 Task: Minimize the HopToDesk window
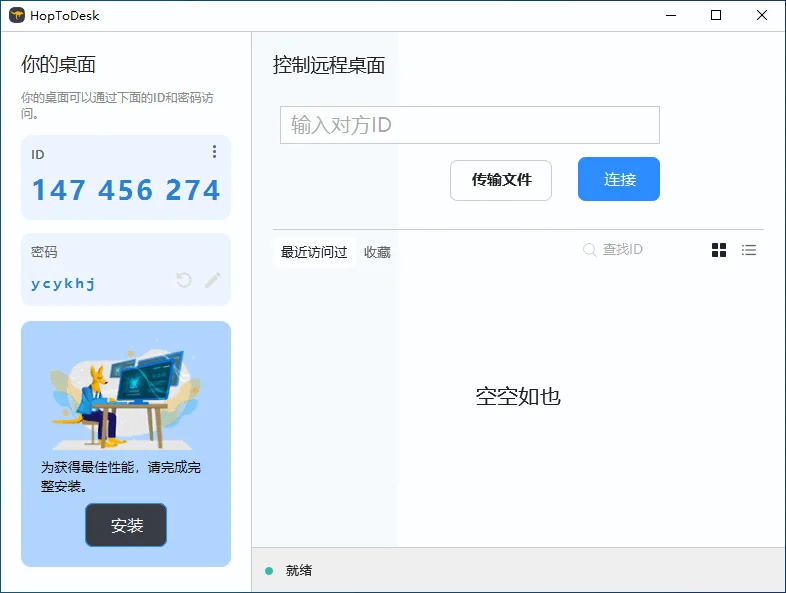pos(671,16)
